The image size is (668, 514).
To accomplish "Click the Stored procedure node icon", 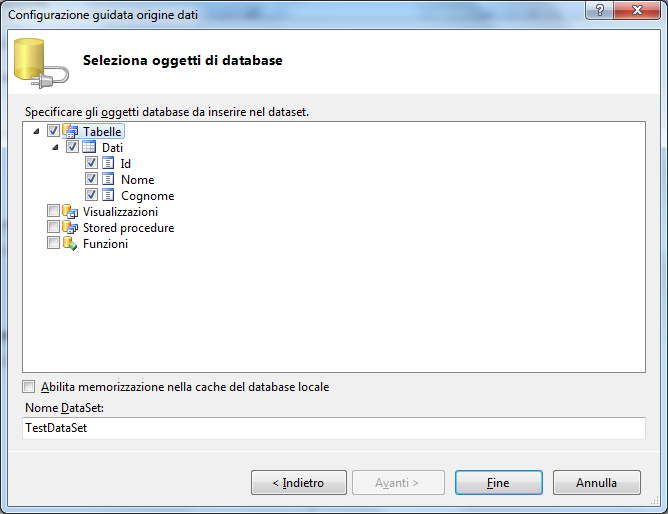I will pos(70,227).
